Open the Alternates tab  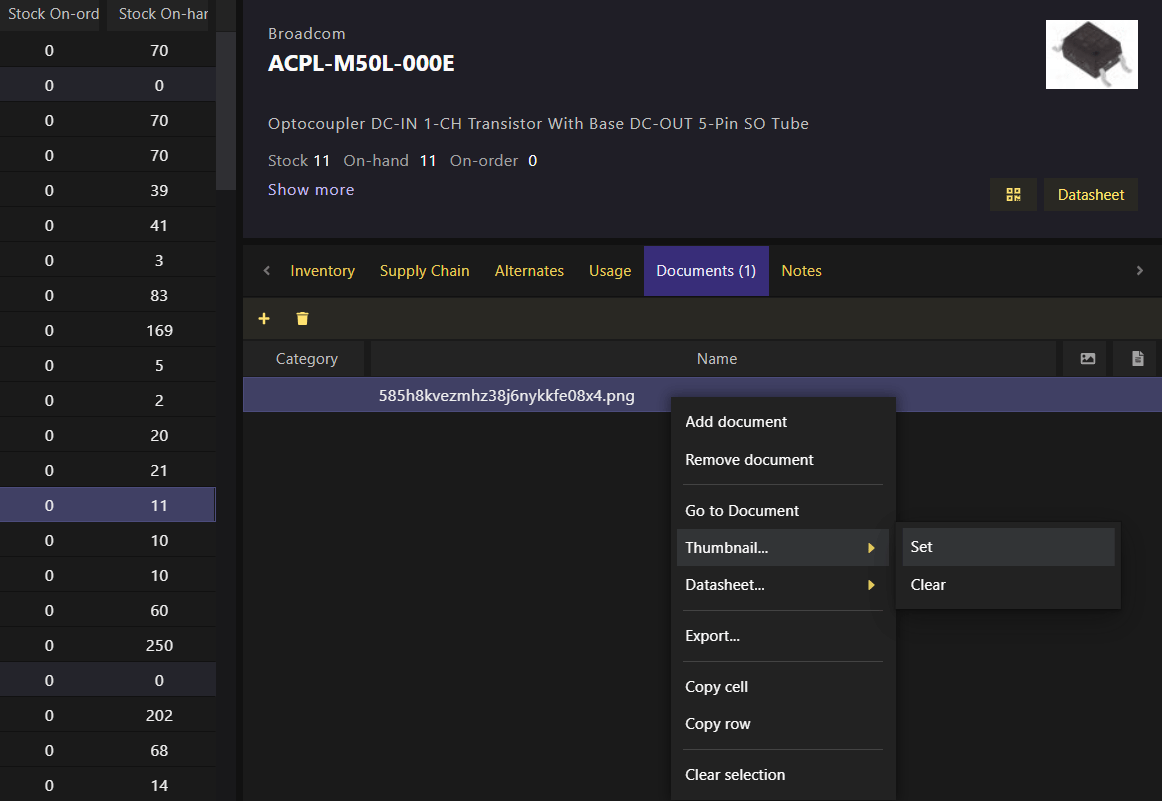(x=529, y=271)
